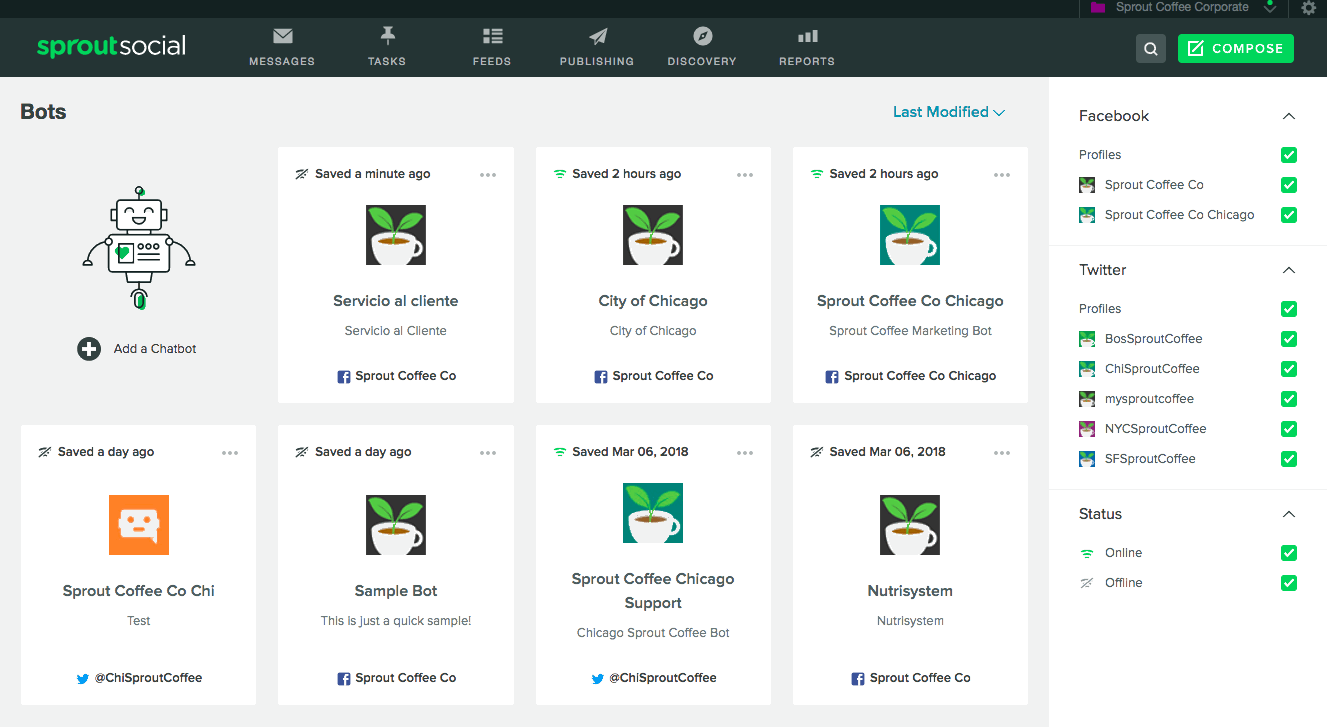The width and height of the screenshot is (1327, 727).
Task: Click the search magnifier icon
Action: pyautogui.click(x=1151, y=49)
